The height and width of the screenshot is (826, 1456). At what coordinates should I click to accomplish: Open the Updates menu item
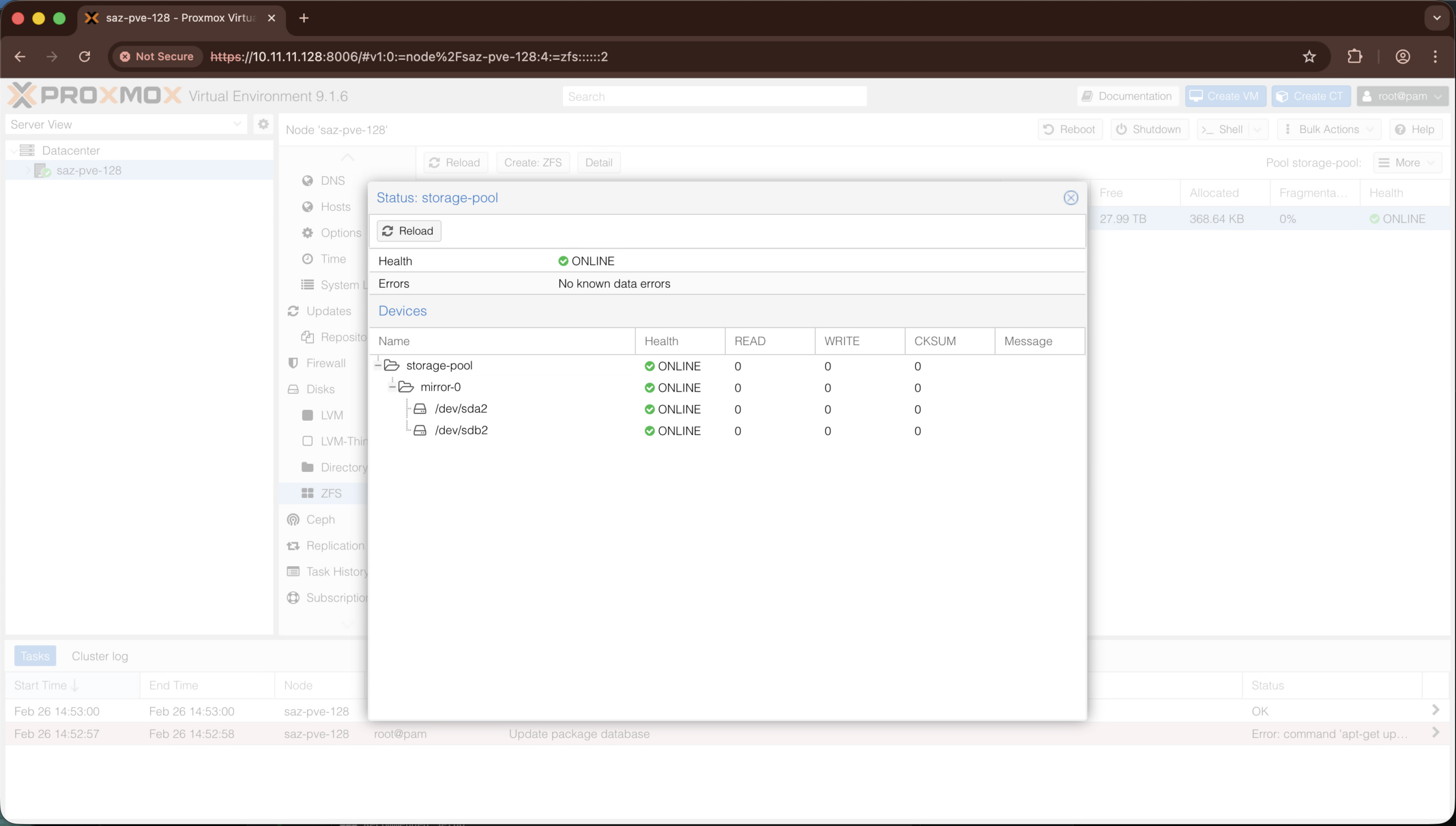click(x=328, y=311)
